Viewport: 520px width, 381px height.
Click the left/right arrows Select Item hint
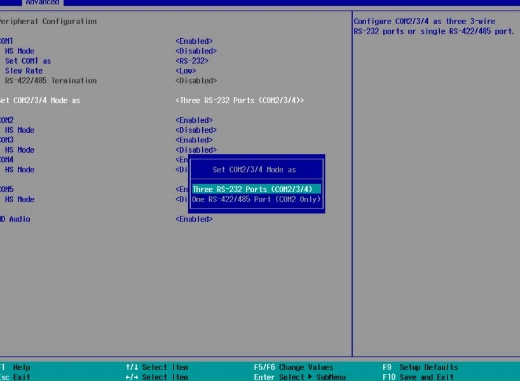[x=157, y=377]
